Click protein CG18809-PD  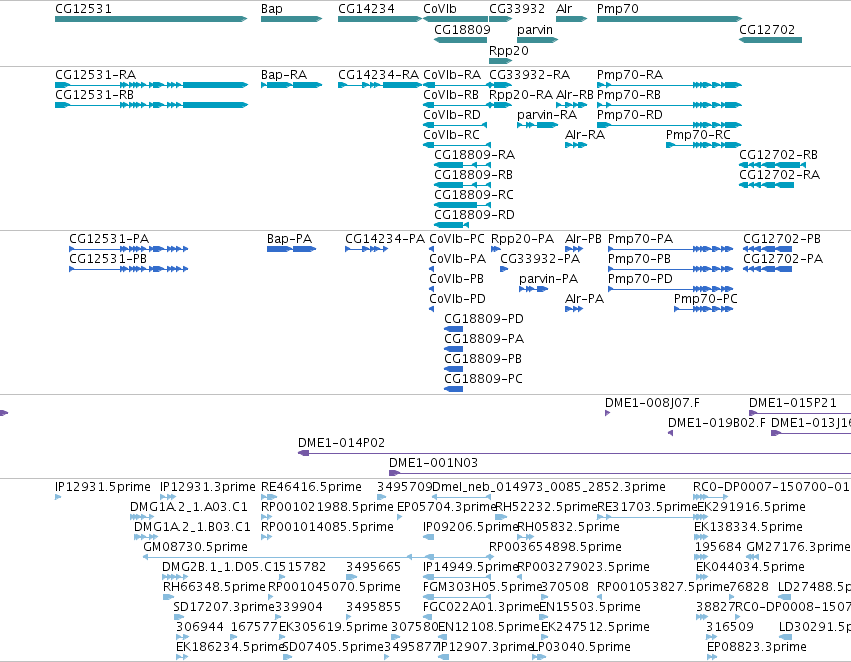point(454,329)
